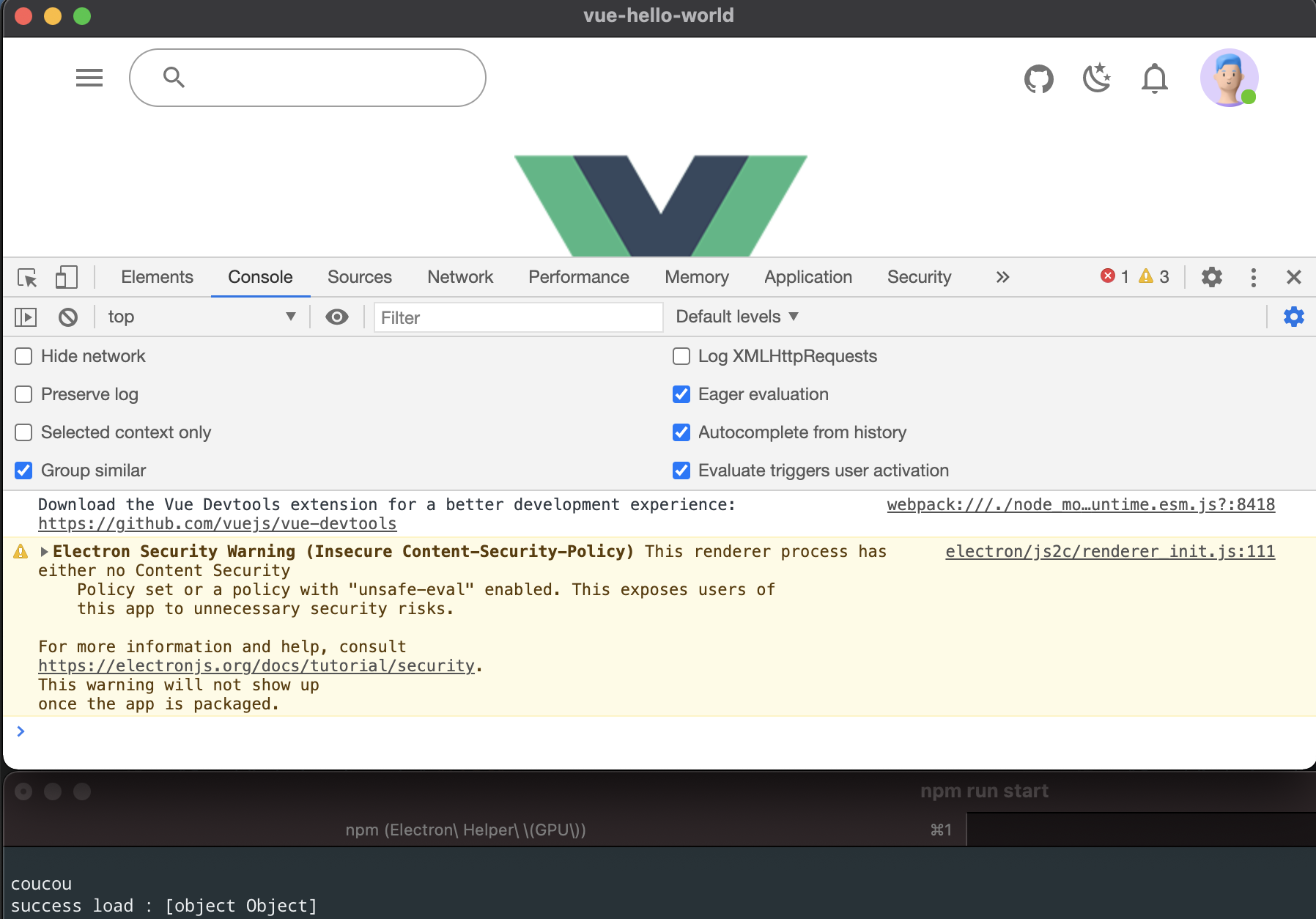Screen dimensions: 1316x919
Task: Open the Network tab
Action: tap(460, 277)
